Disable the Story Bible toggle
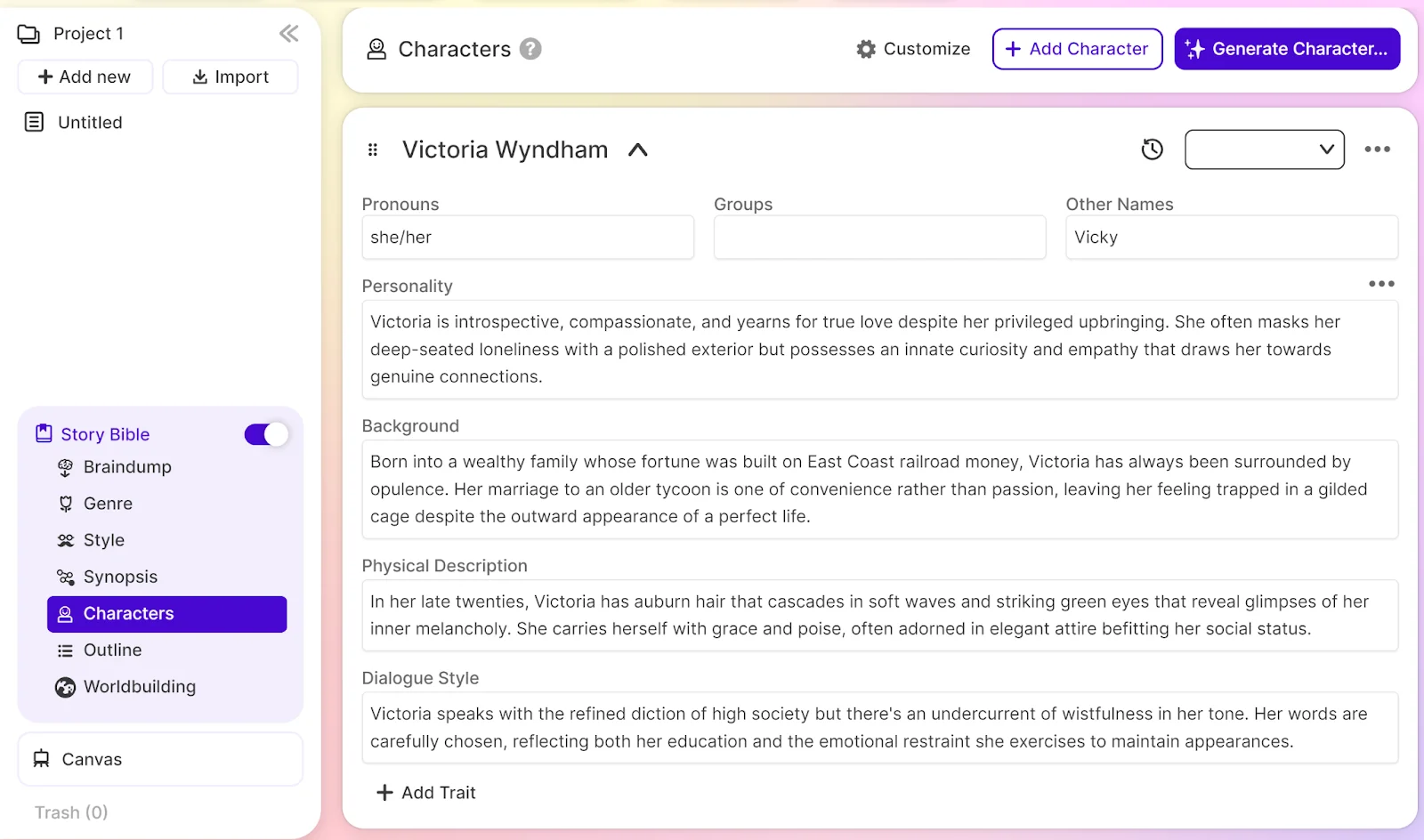 (264, 434)
